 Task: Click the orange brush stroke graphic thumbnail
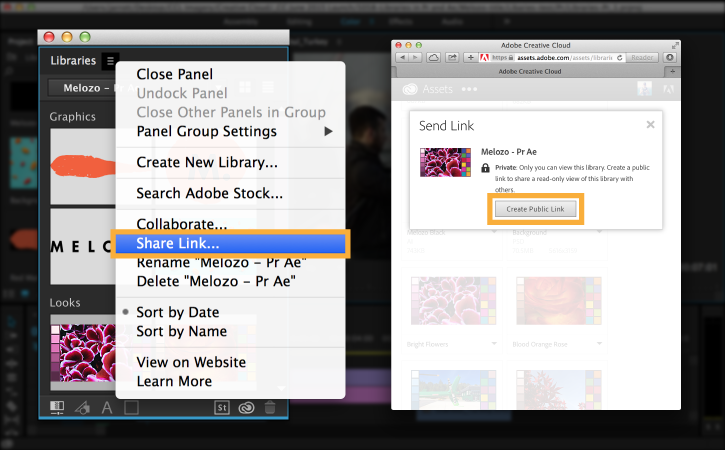(83, 166)
